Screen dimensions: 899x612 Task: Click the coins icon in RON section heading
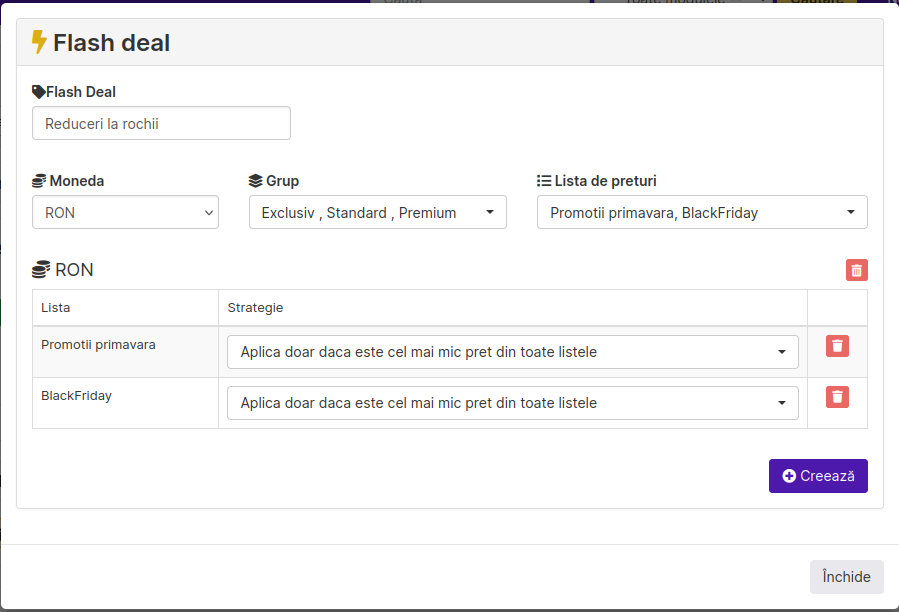(41, 270)
